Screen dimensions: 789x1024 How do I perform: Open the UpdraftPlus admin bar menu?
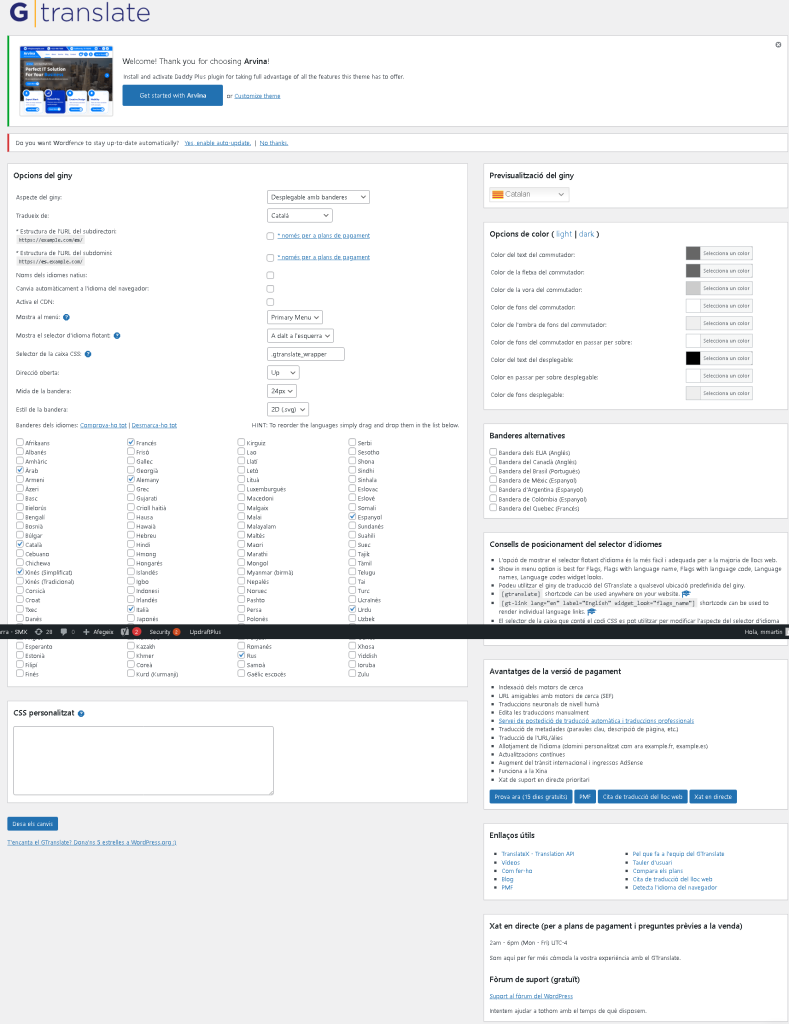204,632
